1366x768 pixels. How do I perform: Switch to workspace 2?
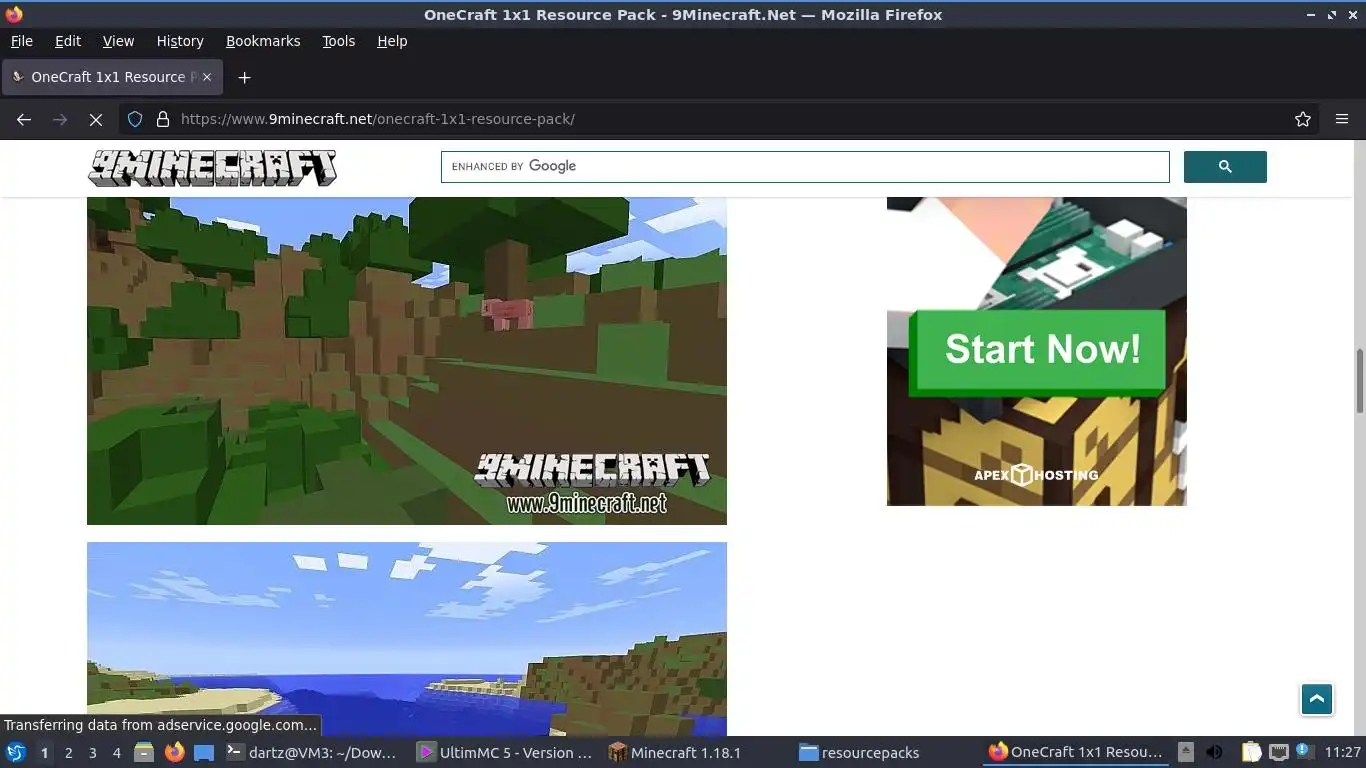point(68,752)
